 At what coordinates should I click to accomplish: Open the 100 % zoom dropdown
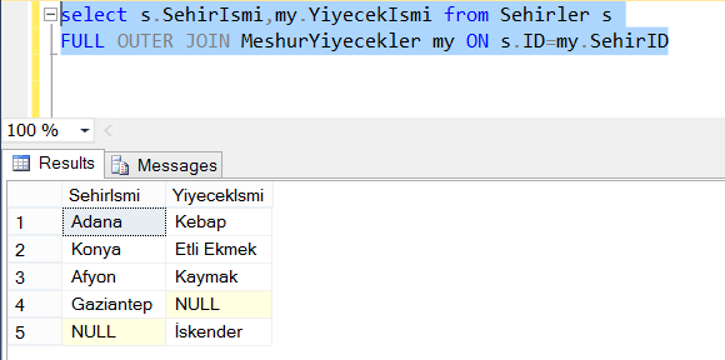tap(84, 131)
